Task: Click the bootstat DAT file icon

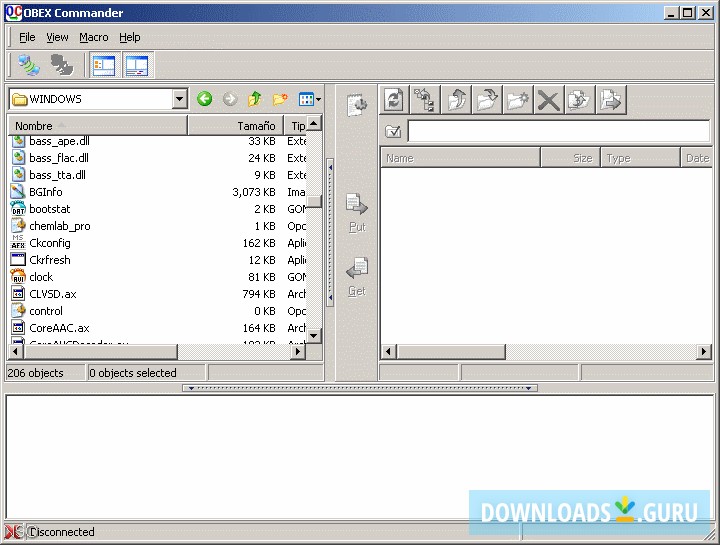Action: (18, 209)
